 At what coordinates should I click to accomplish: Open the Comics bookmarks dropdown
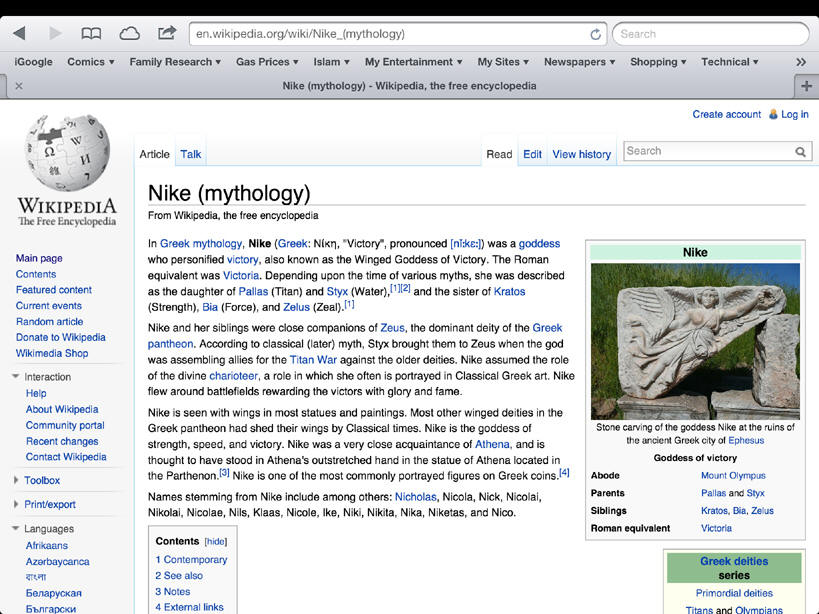tap(90, 62)
